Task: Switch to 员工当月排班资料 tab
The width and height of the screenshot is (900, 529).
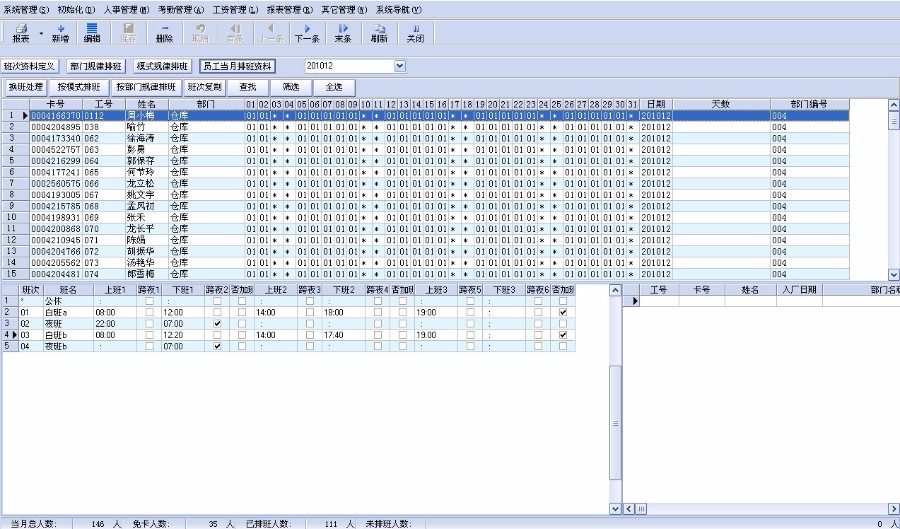Action: [238, 67]
